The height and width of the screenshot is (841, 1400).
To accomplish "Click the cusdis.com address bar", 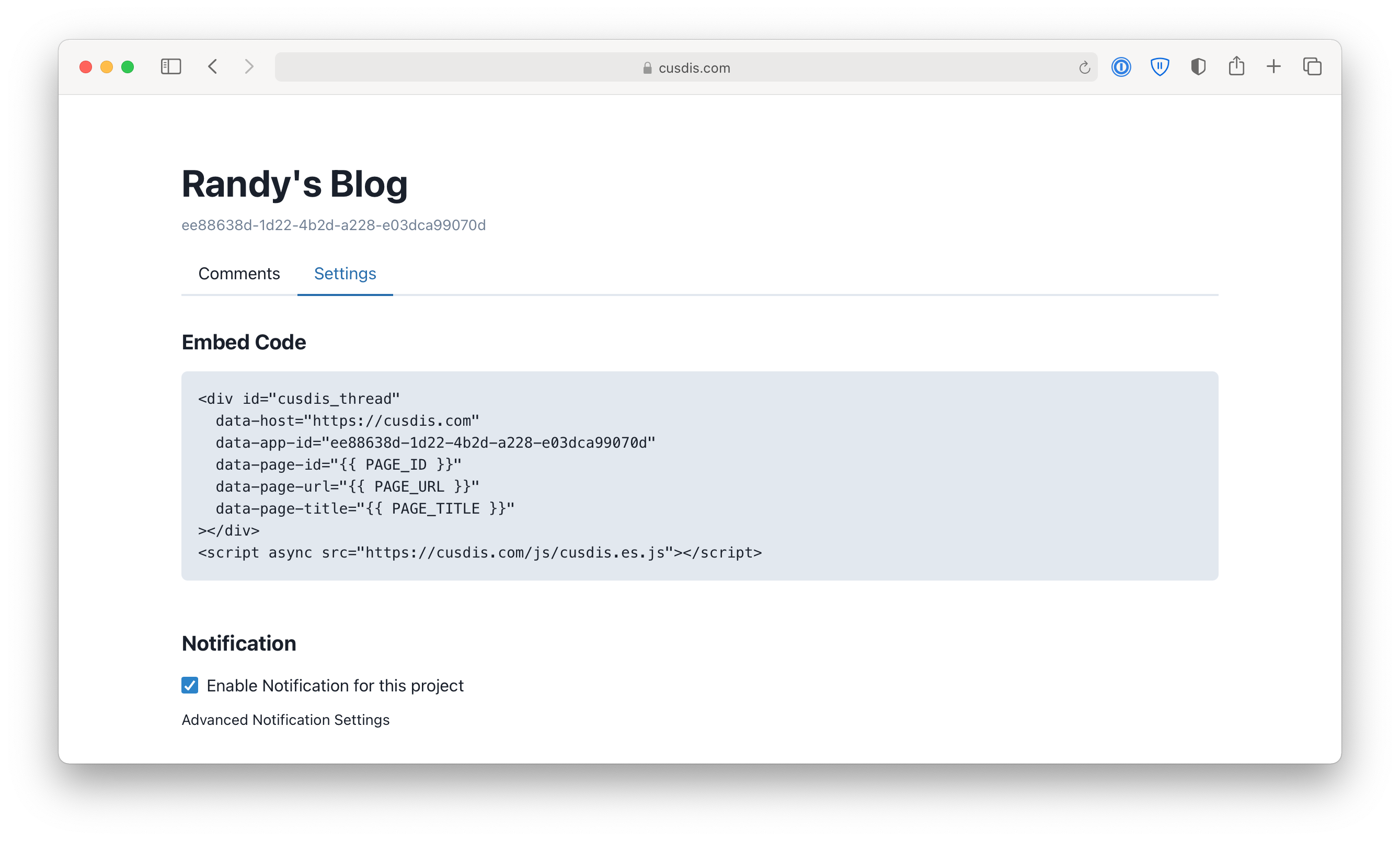I will click(685, 67).
